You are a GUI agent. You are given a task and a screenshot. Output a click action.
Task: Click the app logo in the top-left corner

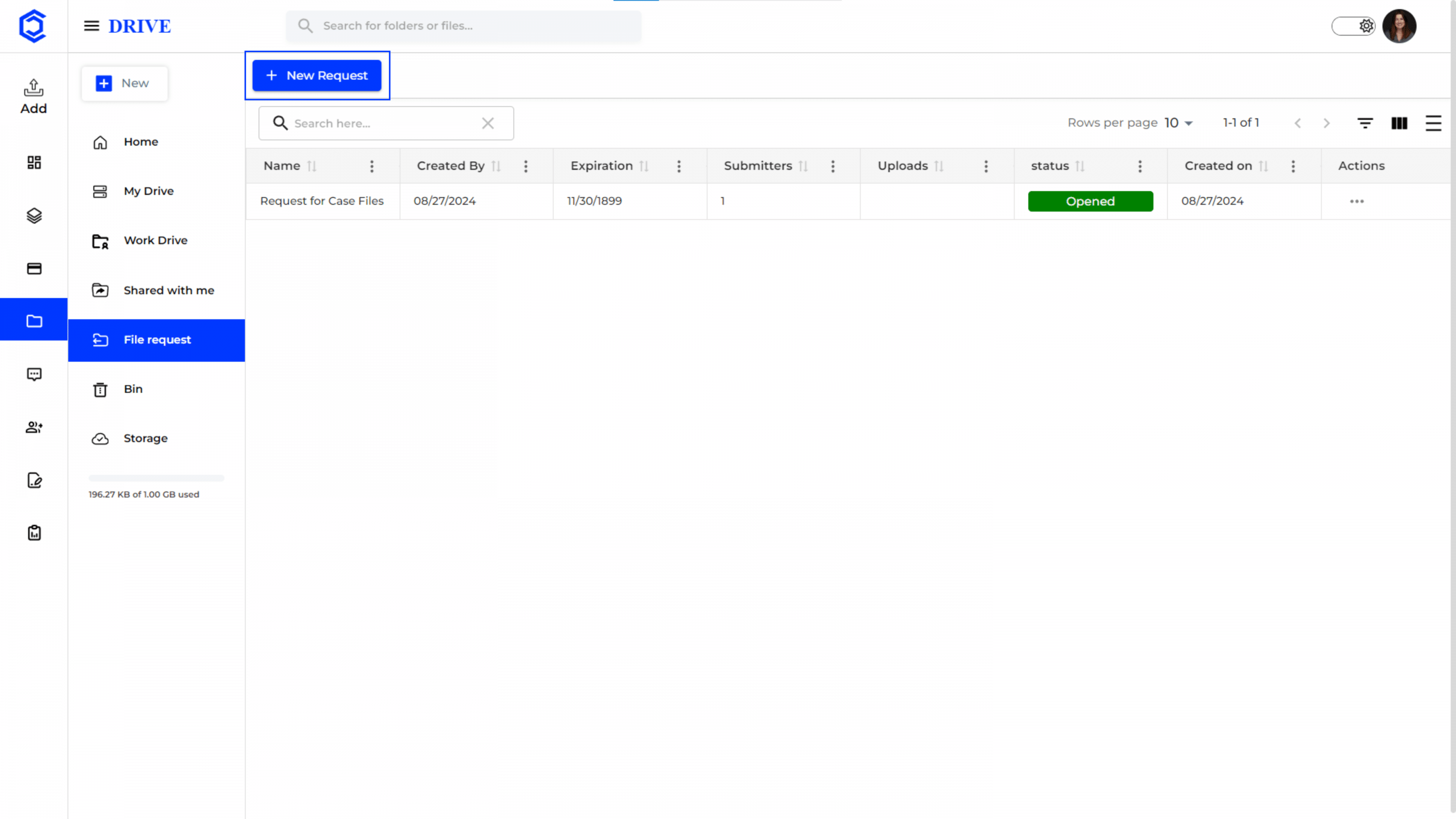point(32,26)
